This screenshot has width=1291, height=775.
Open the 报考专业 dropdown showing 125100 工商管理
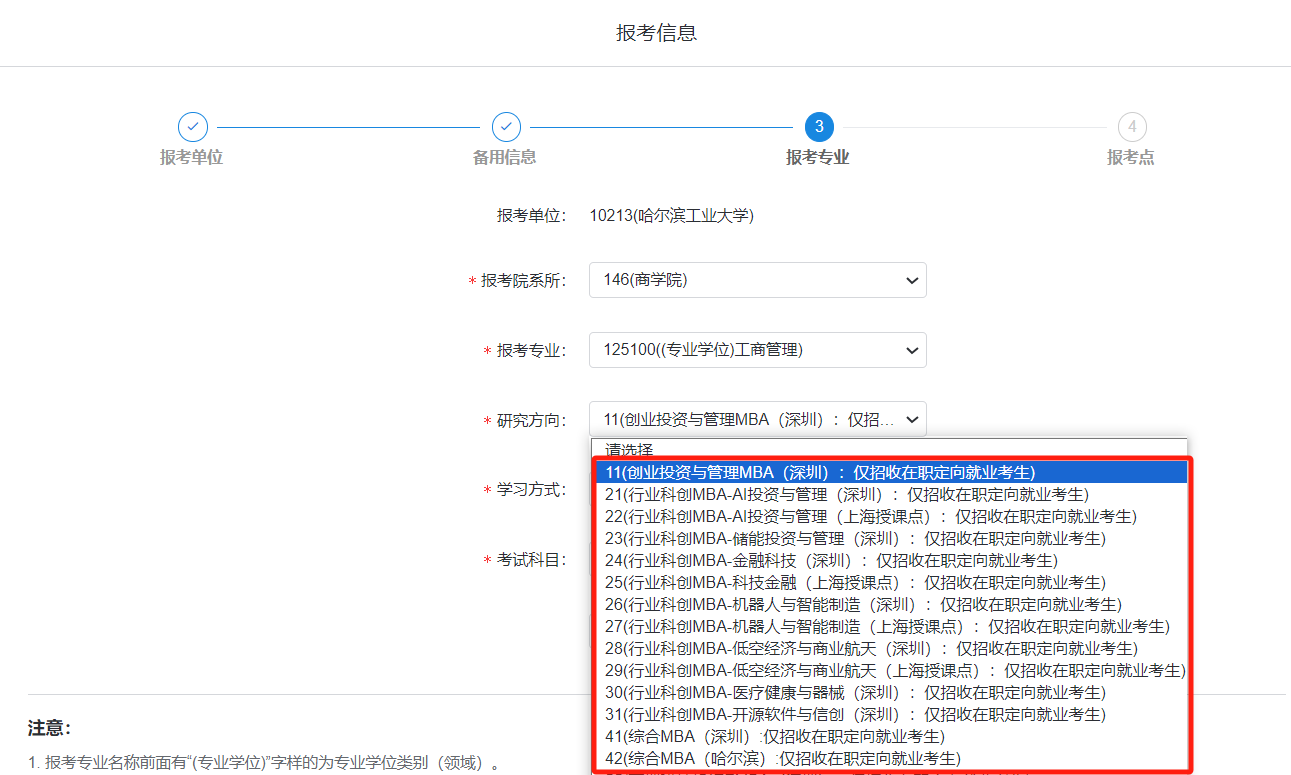[x=757, y=350]
